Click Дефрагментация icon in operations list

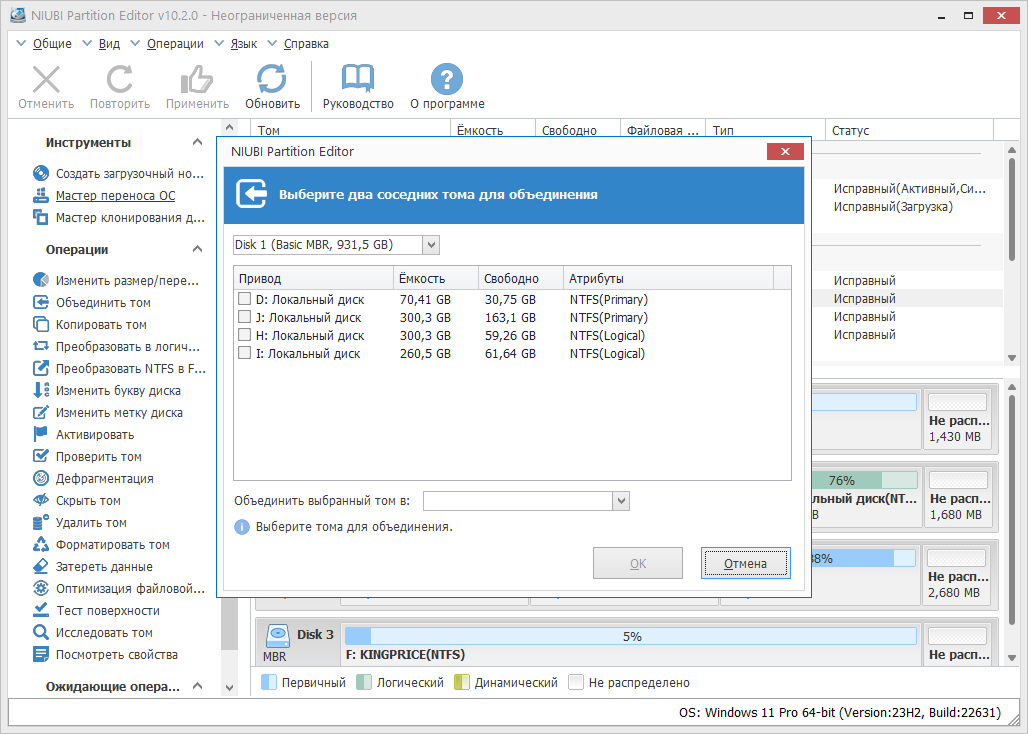[x=41, y=478]
